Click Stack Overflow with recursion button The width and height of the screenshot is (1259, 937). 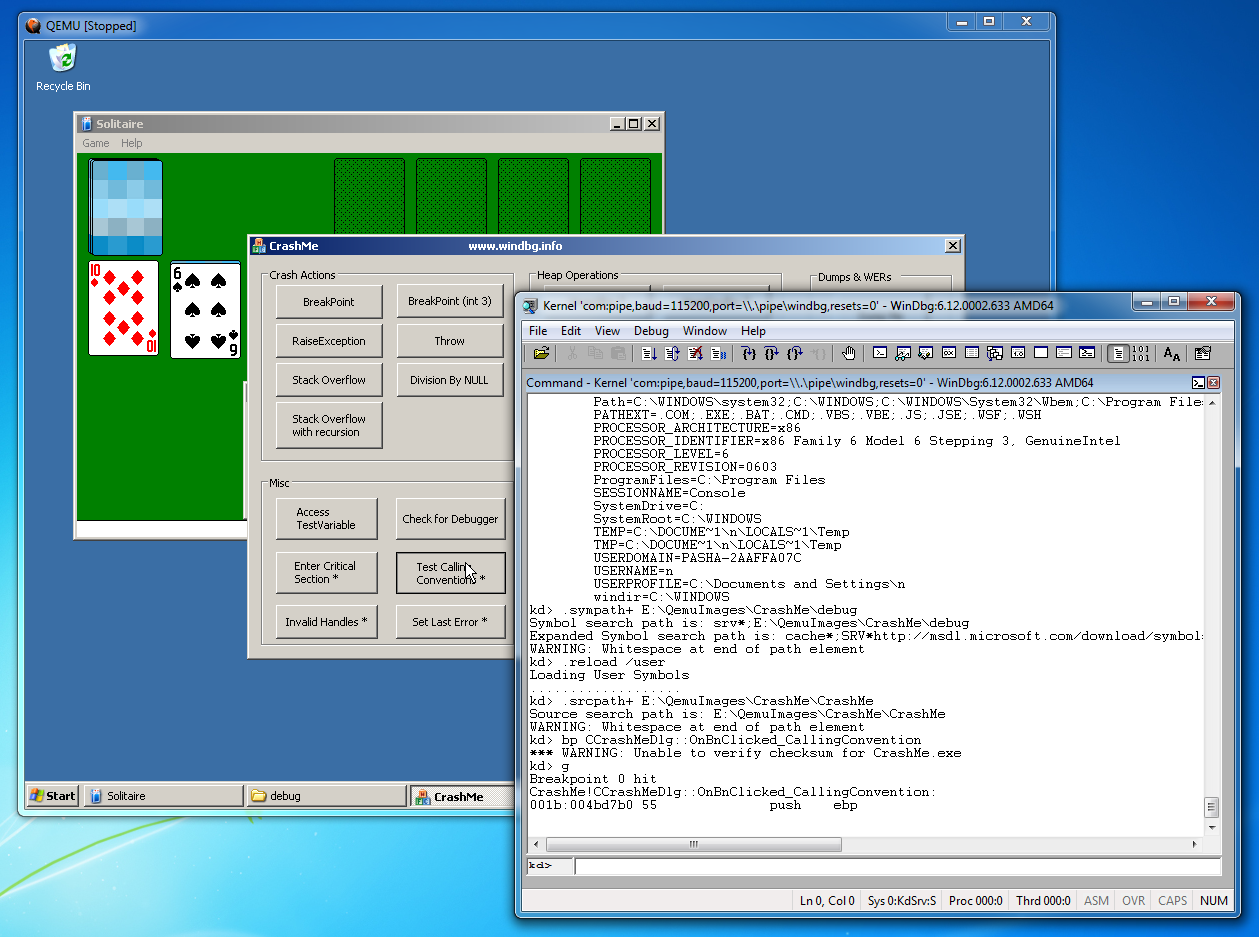tap(329, 425)
